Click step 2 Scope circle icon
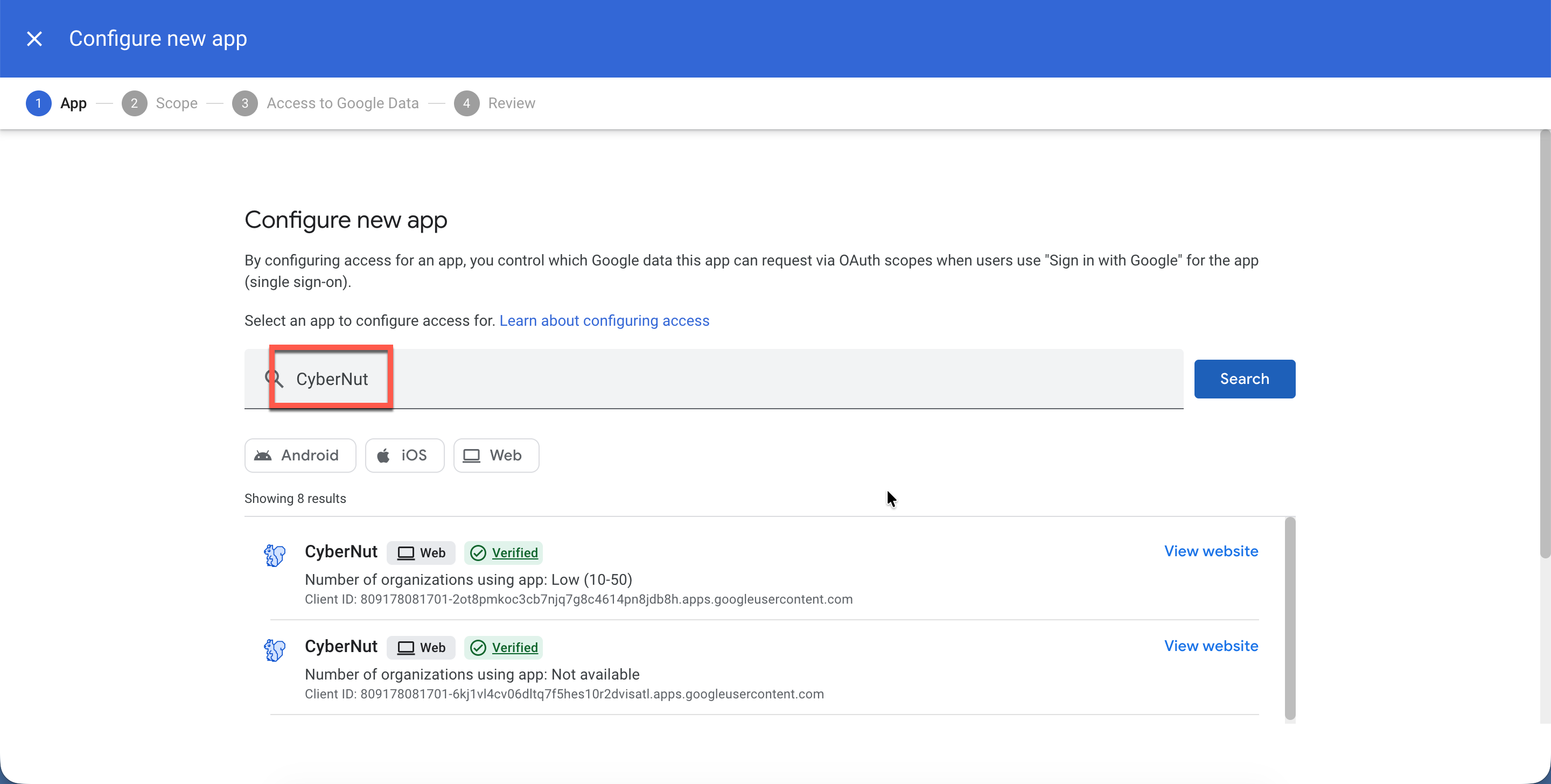This screenshot has width=1551, height=784. [134, 103]
